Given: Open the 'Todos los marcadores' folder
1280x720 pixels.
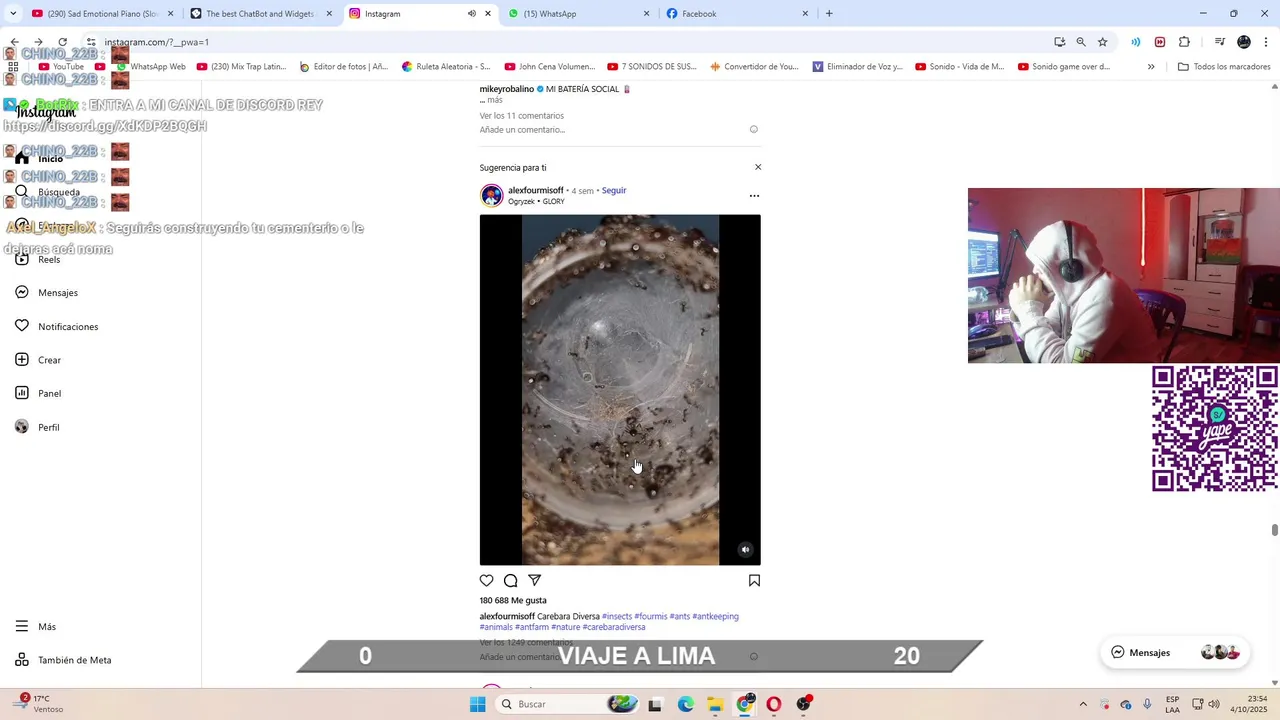Looking at the screenshot, I should (1224, 67).
